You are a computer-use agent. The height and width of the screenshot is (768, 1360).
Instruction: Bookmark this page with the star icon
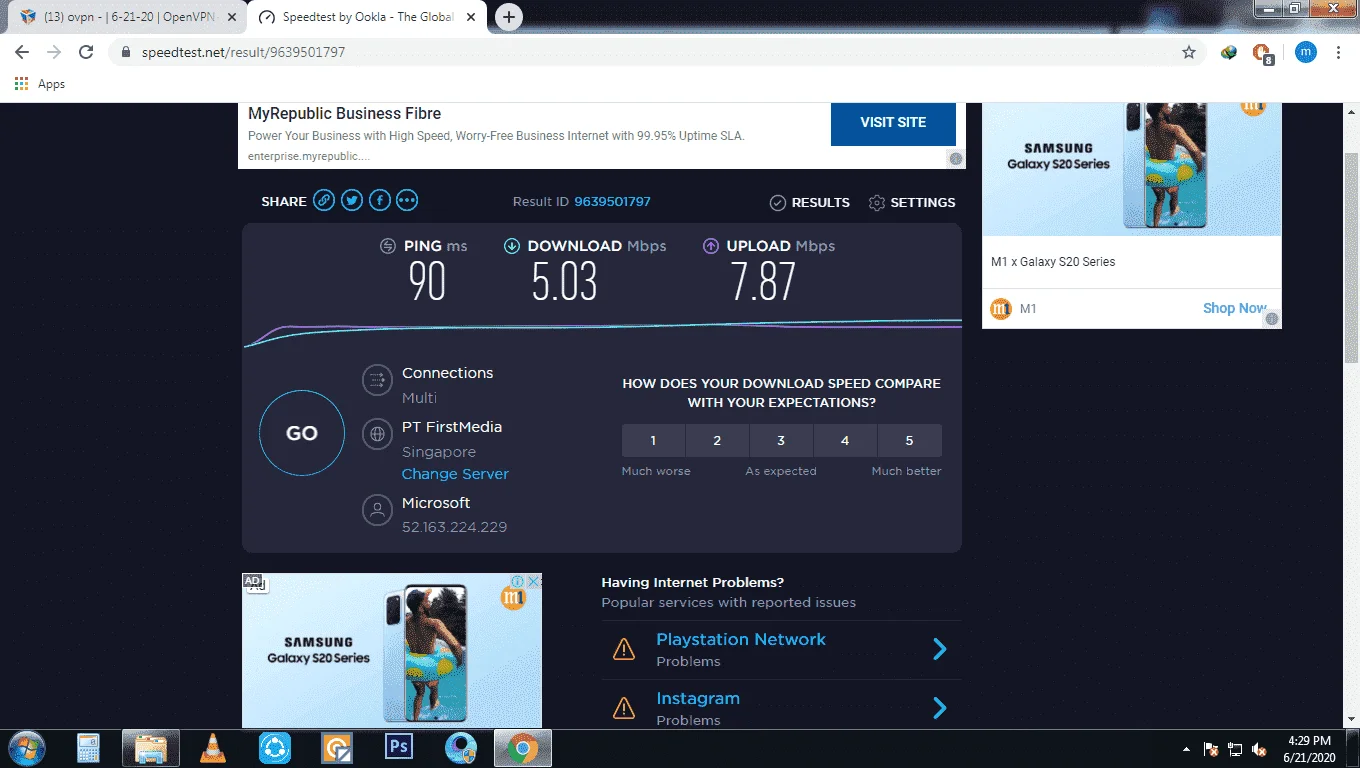(1189, 52)
